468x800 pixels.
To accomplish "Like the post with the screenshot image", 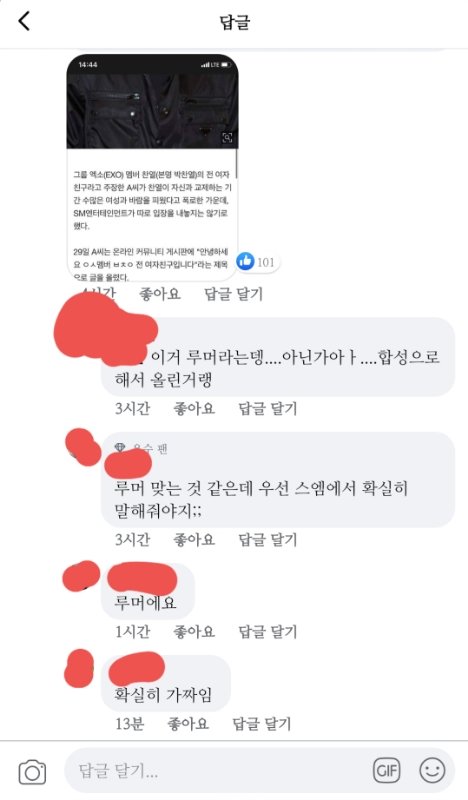I will click(160, 294).
